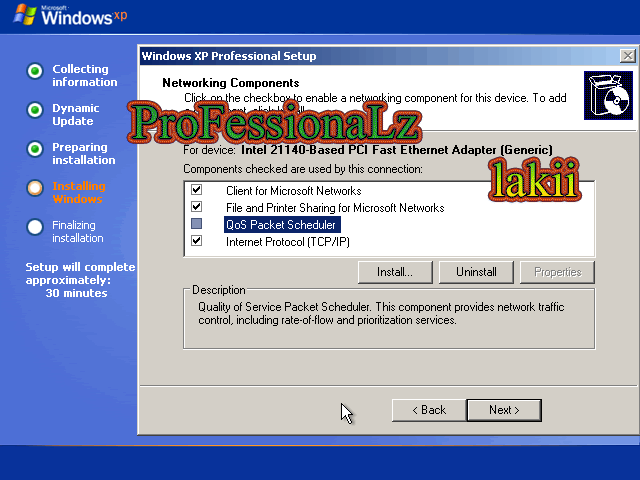Select Internet Protocol (TCP/IP) entry
640x480 pixels.
point(288,242)
